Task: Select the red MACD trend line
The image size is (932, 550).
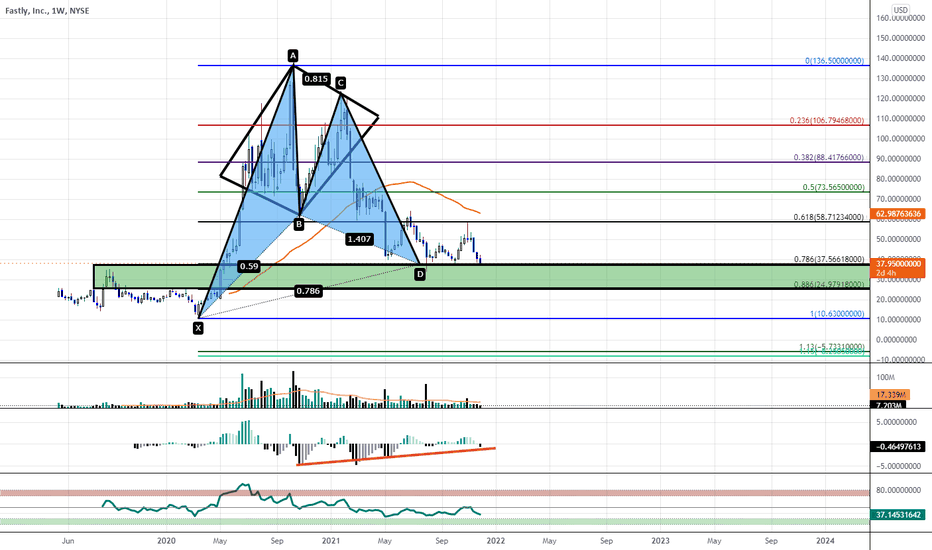Action: pyautogui.click(x=396, y=456)
